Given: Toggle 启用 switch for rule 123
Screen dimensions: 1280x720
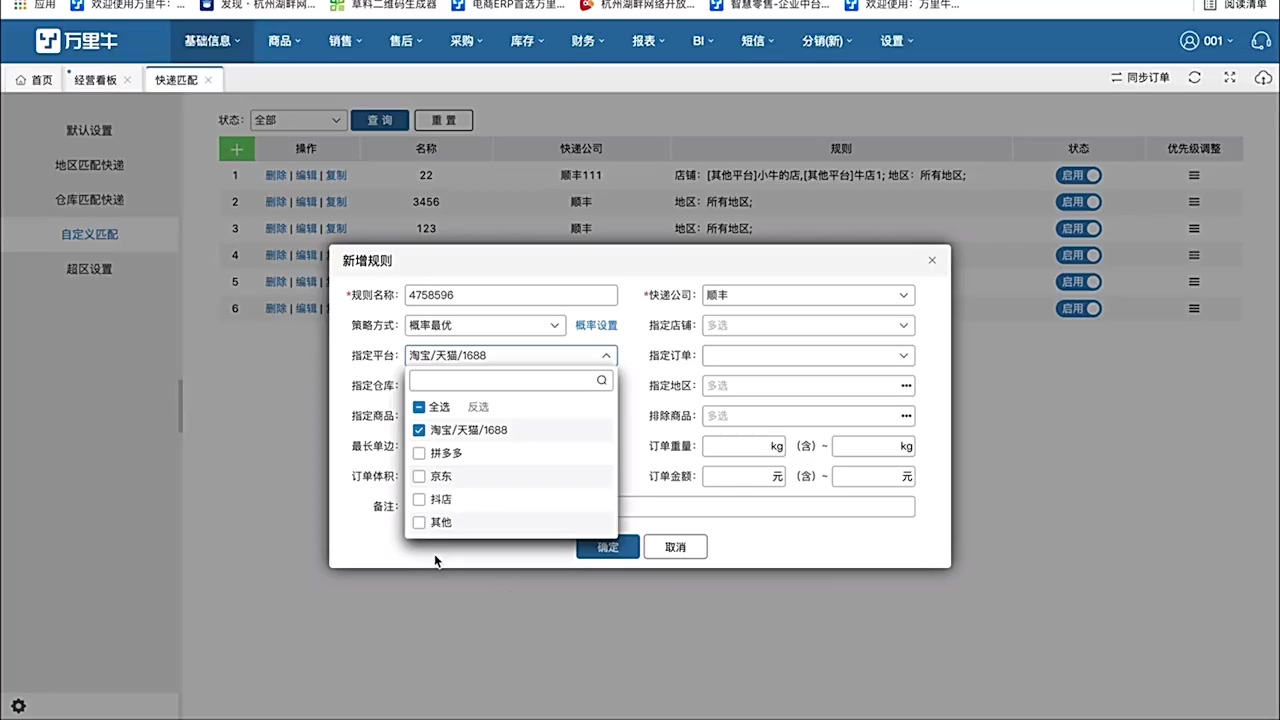Looking at the screenshot, I should (x=1079, y=228).
